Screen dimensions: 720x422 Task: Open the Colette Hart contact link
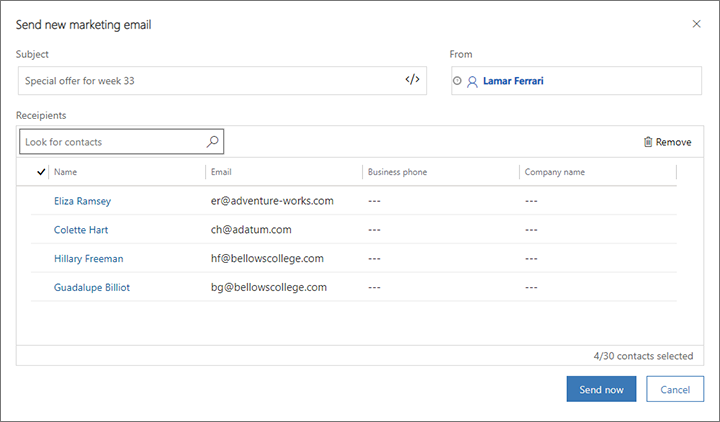tap(81, 230)
